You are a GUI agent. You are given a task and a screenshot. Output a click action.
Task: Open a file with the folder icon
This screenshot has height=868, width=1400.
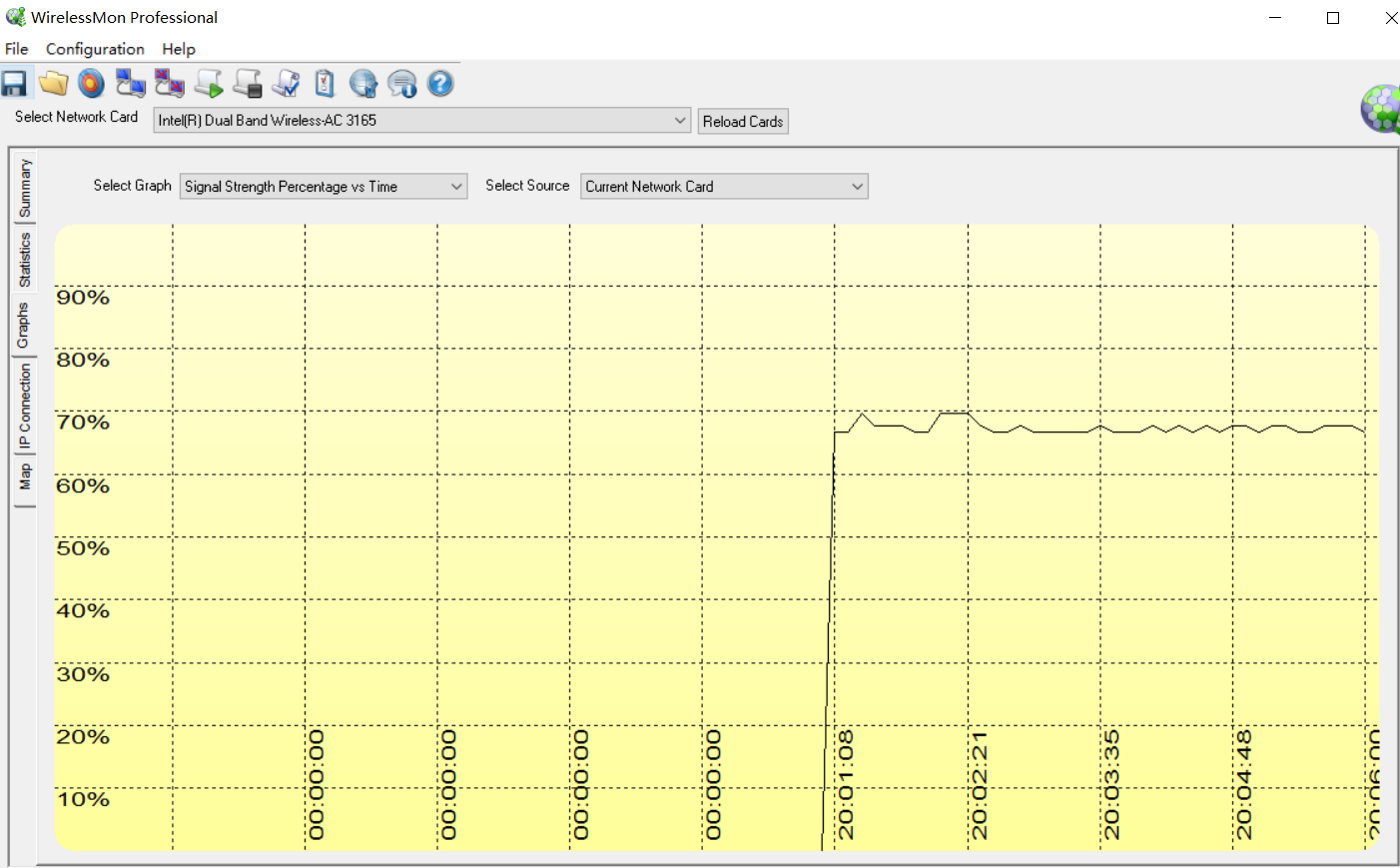53,84
